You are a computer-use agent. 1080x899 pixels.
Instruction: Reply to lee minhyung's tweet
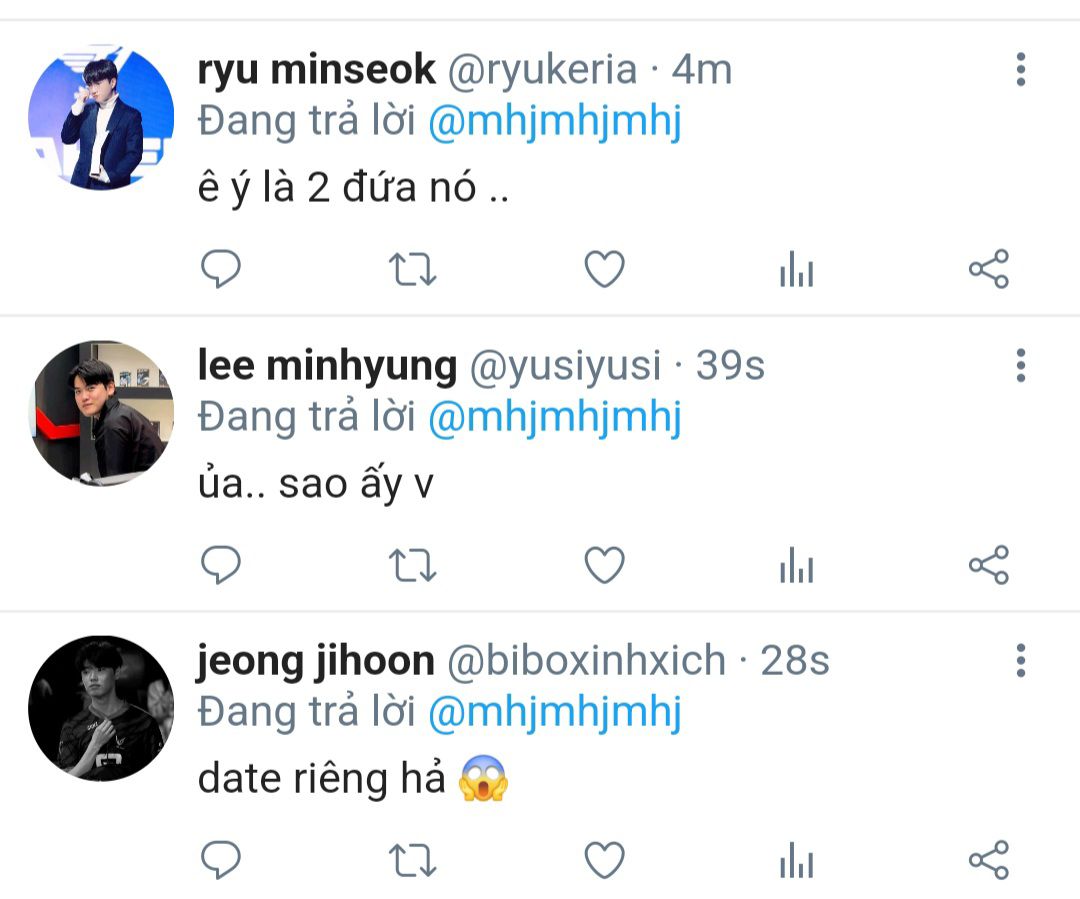tap(220, 565)
